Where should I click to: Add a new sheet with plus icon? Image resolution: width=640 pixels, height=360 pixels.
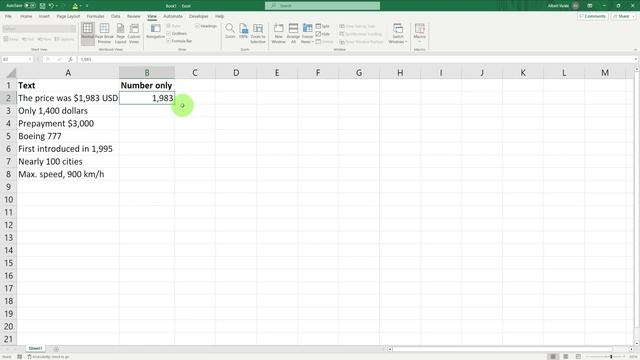(x=56, y=349)
